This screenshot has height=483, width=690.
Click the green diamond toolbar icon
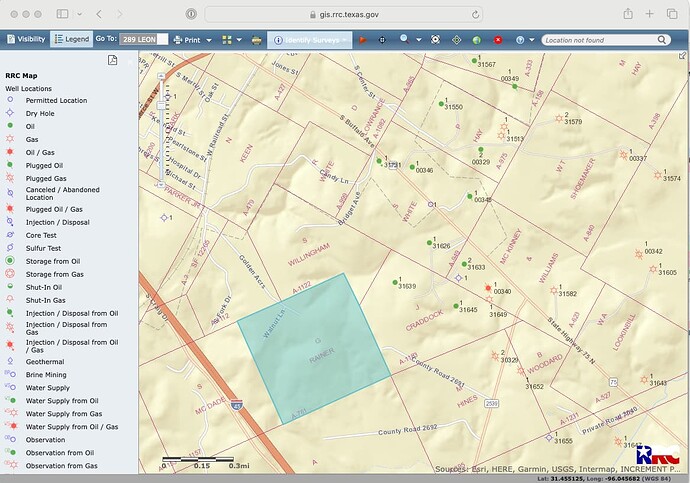tap(457, 40)
